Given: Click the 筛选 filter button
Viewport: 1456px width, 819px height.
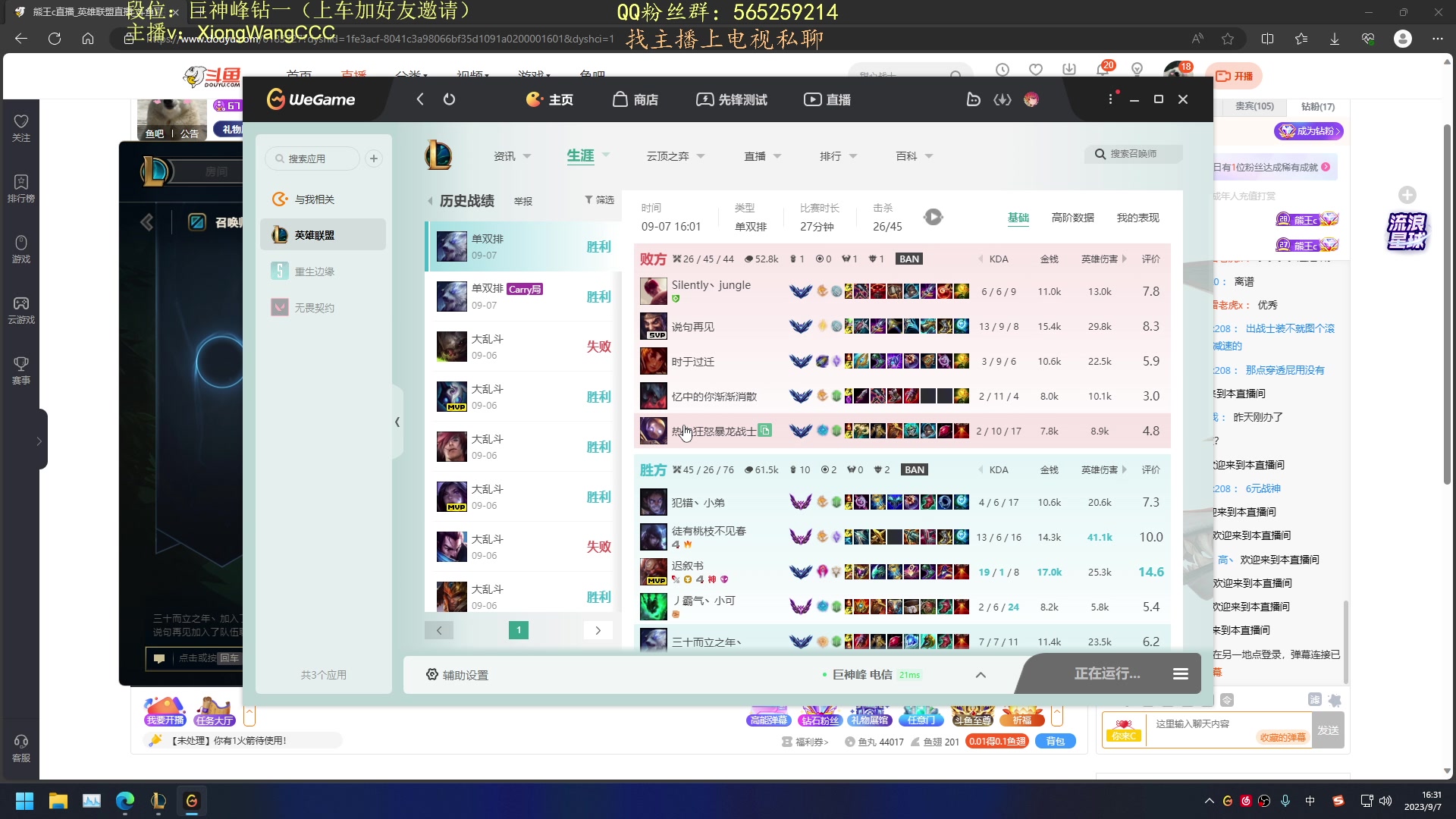Looking at the screenshot, I should click(x=599, y=200).
